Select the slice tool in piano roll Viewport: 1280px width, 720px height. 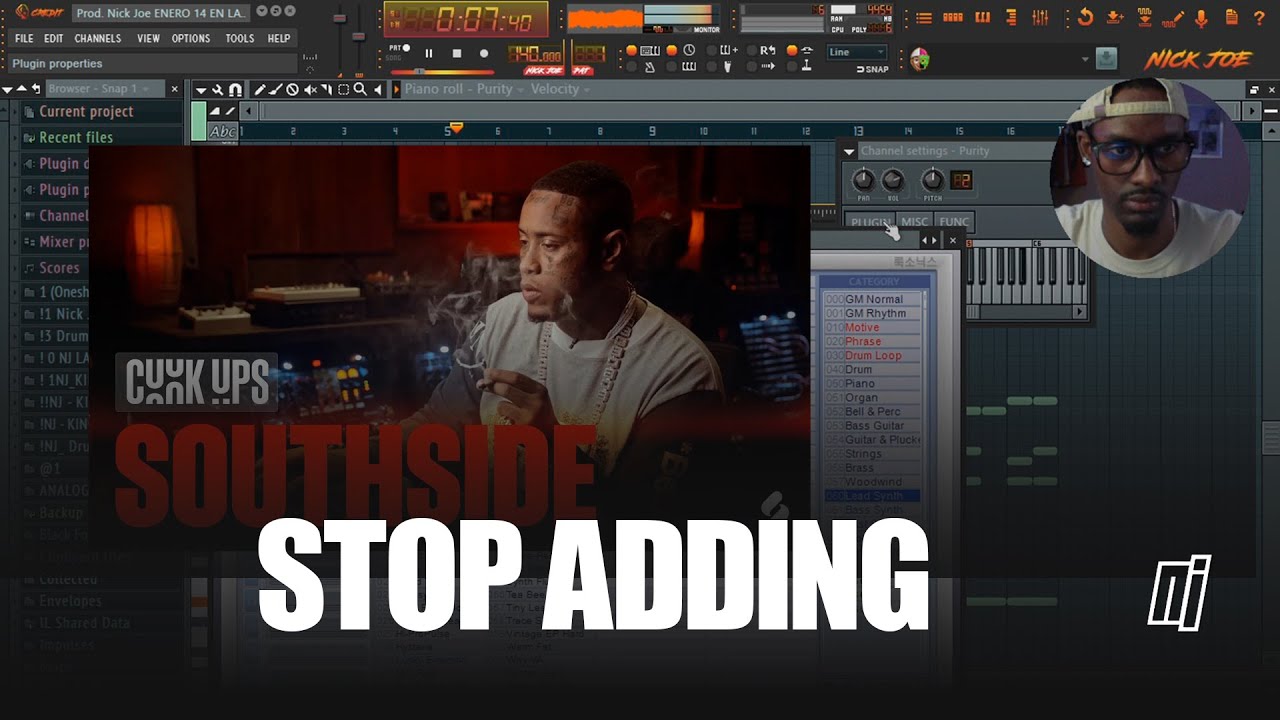pyautogui.click(x=327, y=90)
